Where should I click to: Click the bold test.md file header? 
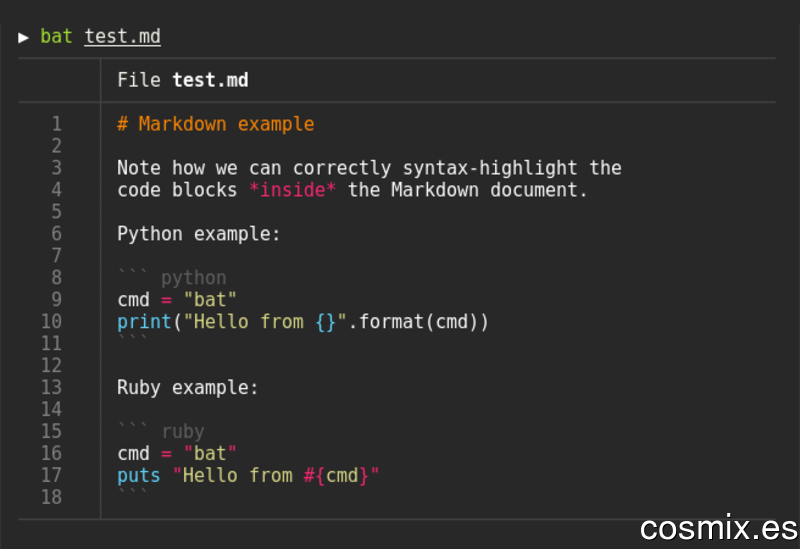coord(210,80)
